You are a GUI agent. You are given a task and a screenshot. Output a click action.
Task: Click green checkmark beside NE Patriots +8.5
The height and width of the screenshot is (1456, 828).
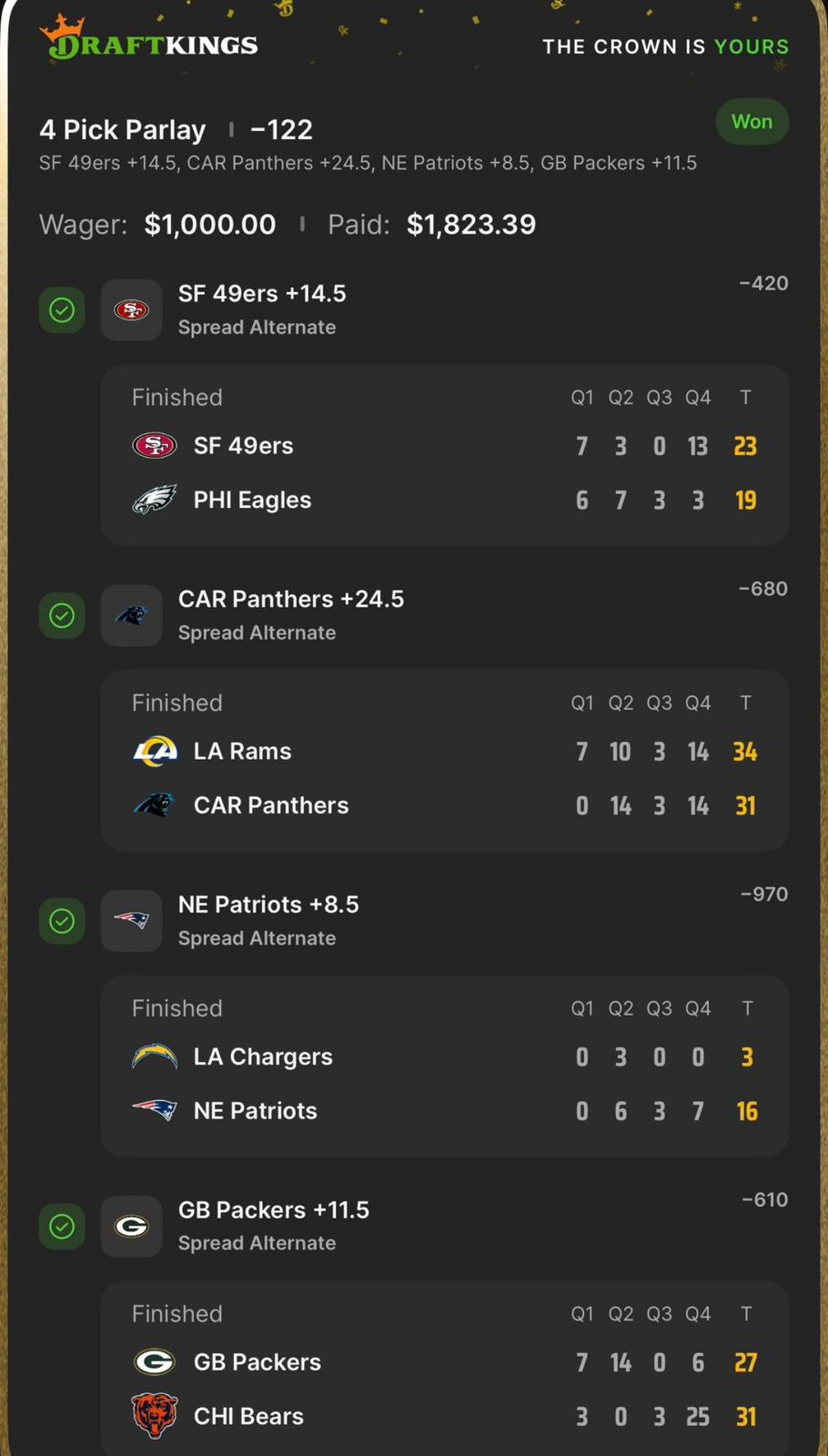[62, 921]
